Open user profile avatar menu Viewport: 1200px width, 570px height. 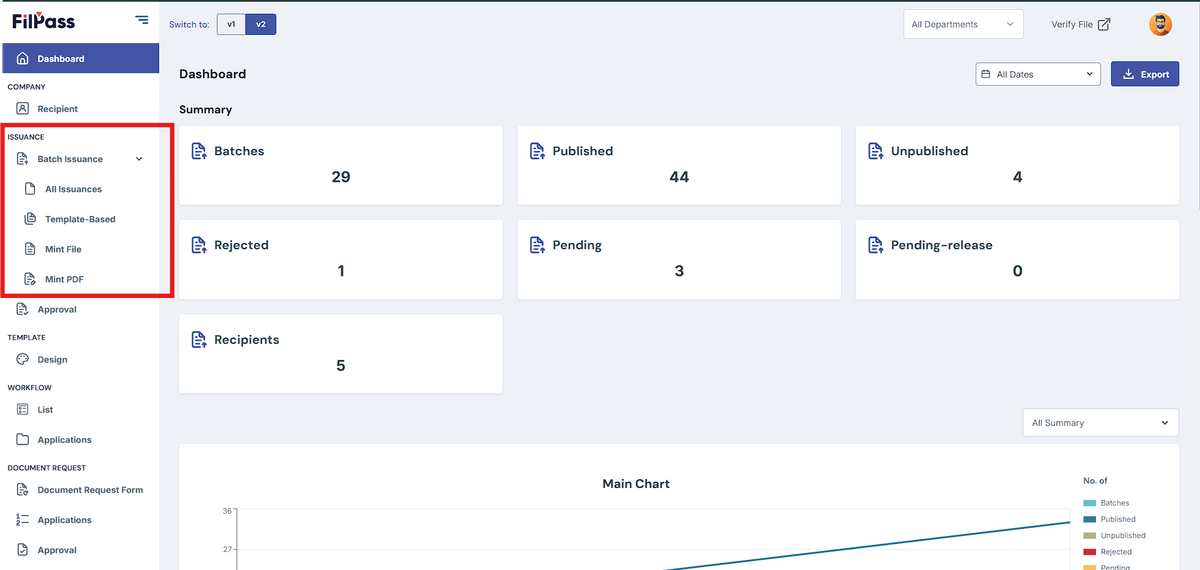tap(1160, 24)
